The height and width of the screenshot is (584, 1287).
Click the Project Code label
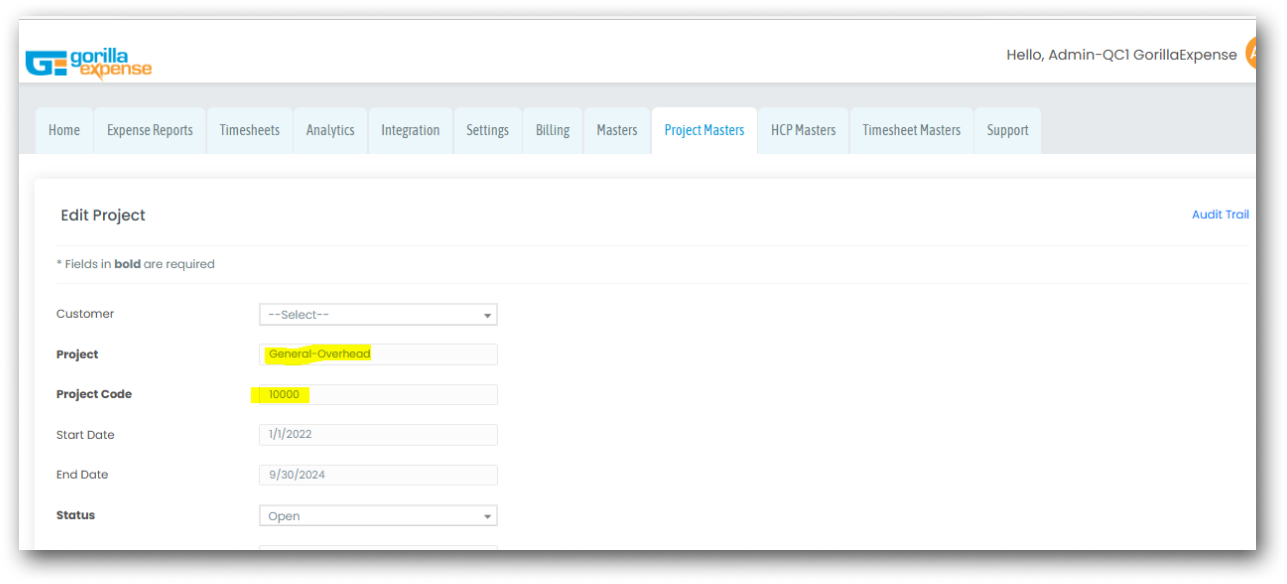[x=94, y=394]
